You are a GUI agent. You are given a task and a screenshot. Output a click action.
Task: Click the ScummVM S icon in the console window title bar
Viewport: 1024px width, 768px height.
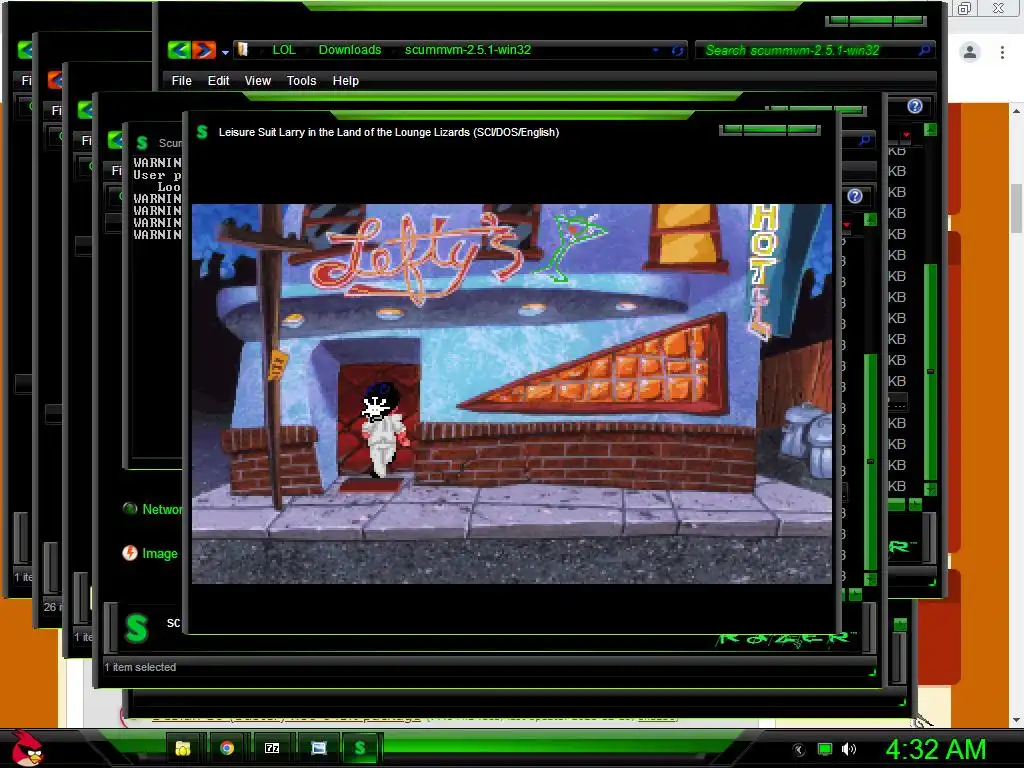tap(142, 142)
